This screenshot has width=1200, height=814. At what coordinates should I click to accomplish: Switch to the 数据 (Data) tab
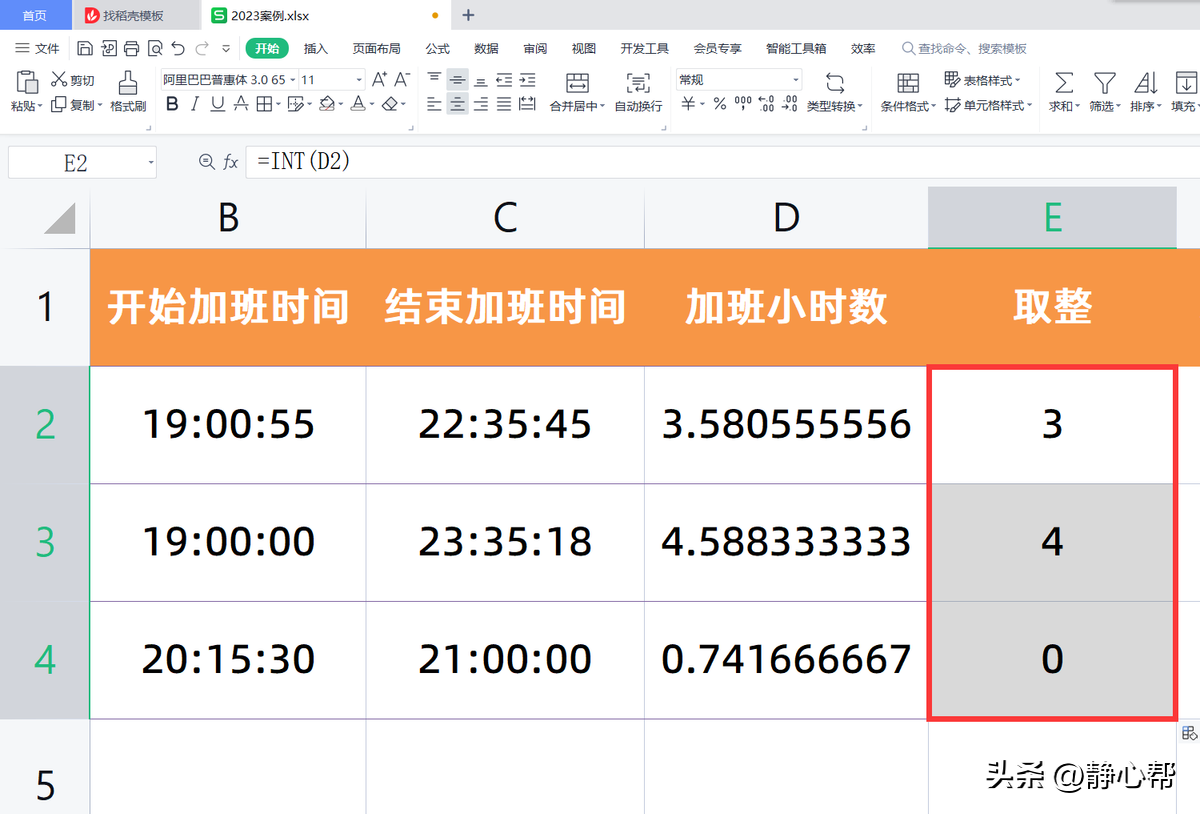486,48
